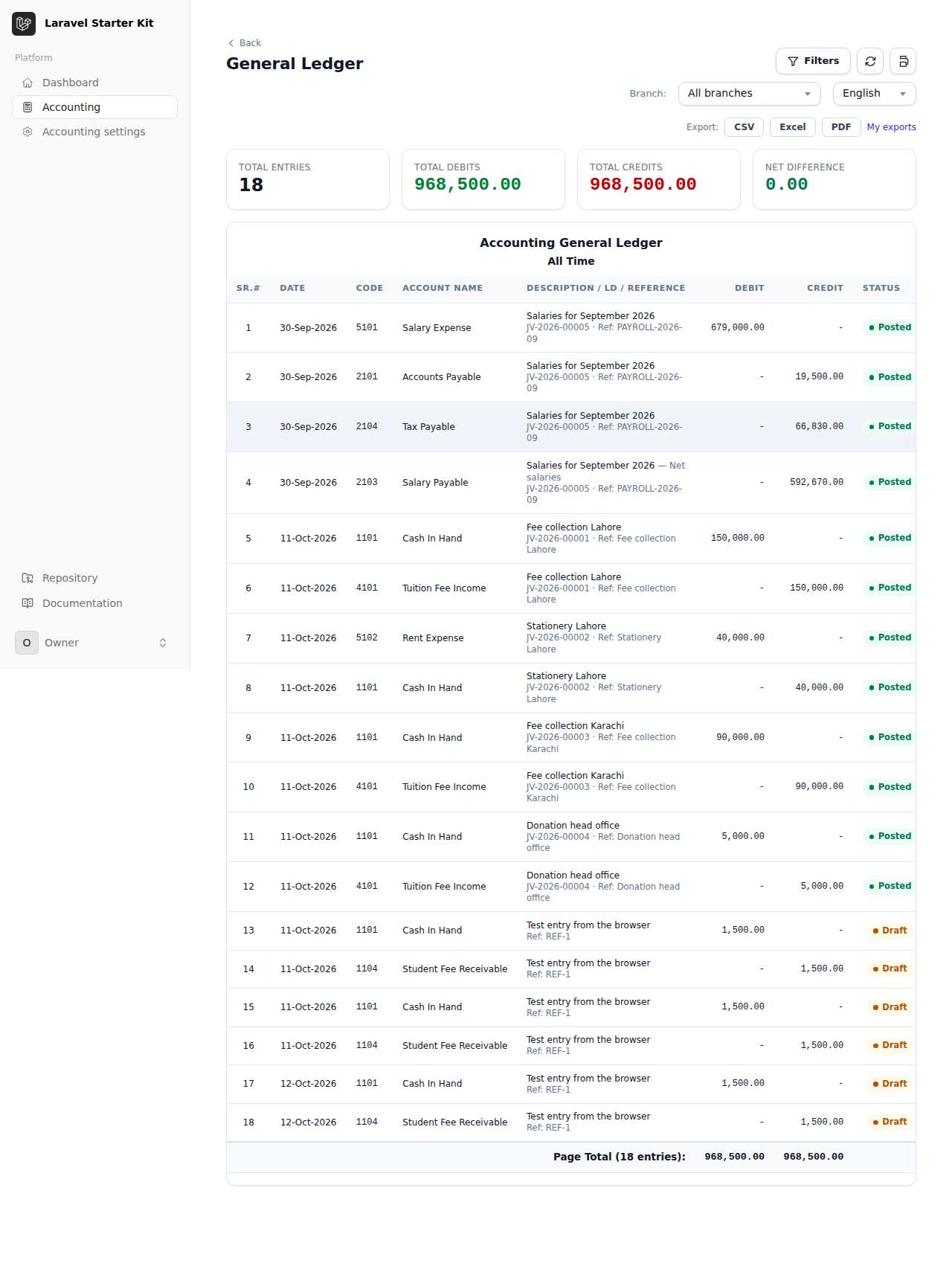This screenshot has width=952, height=1269.
Task: Click the 679,000.00 debit amount
Action: (x=737, y=327)
